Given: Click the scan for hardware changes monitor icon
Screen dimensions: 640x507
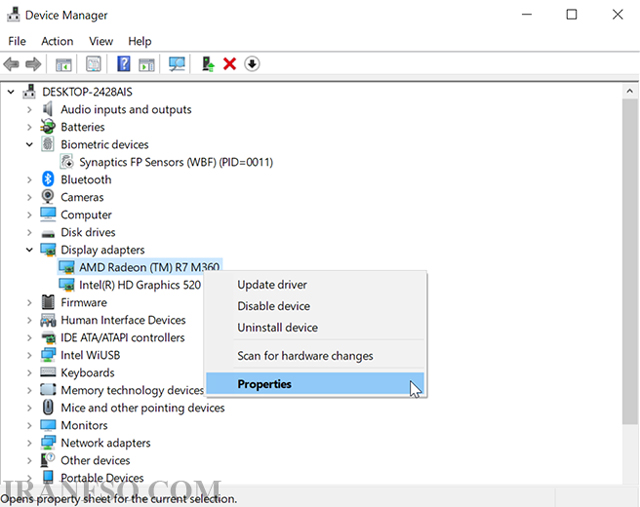Looking at the screenshot, I should click(177, 64).
